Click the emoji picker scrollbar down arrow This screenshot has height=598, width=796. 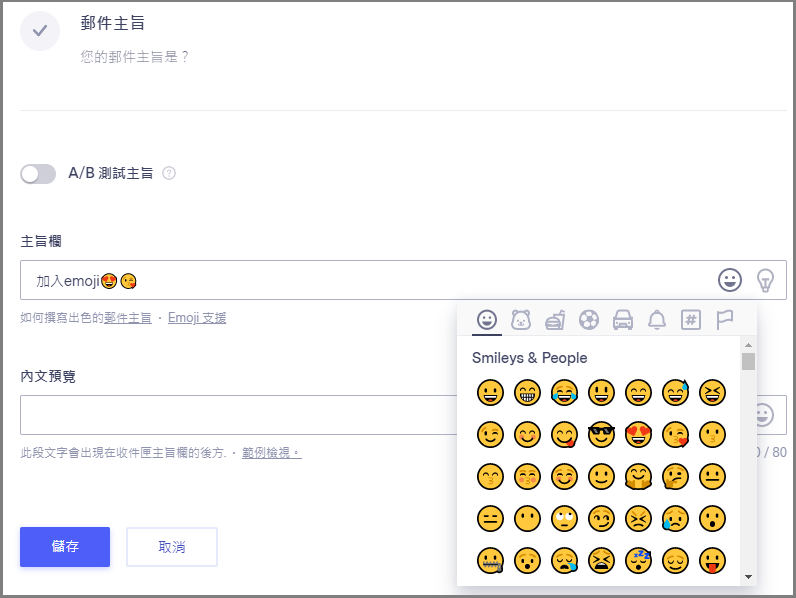point(748,577)
